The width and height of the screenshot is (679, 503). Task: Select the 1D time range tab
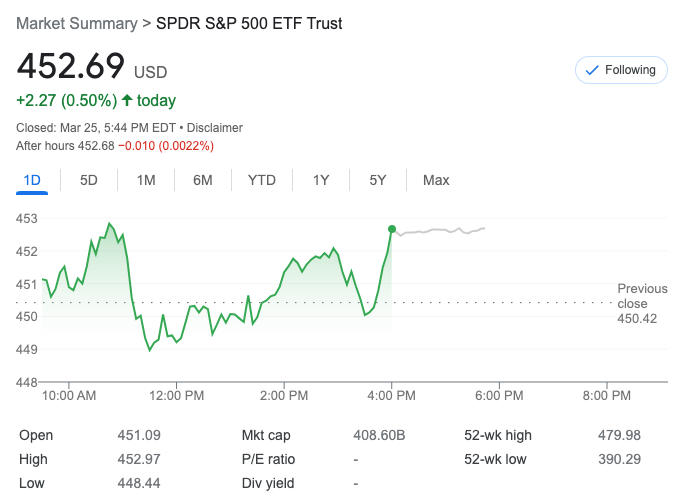pyautogui.click(x=32, y=180)
